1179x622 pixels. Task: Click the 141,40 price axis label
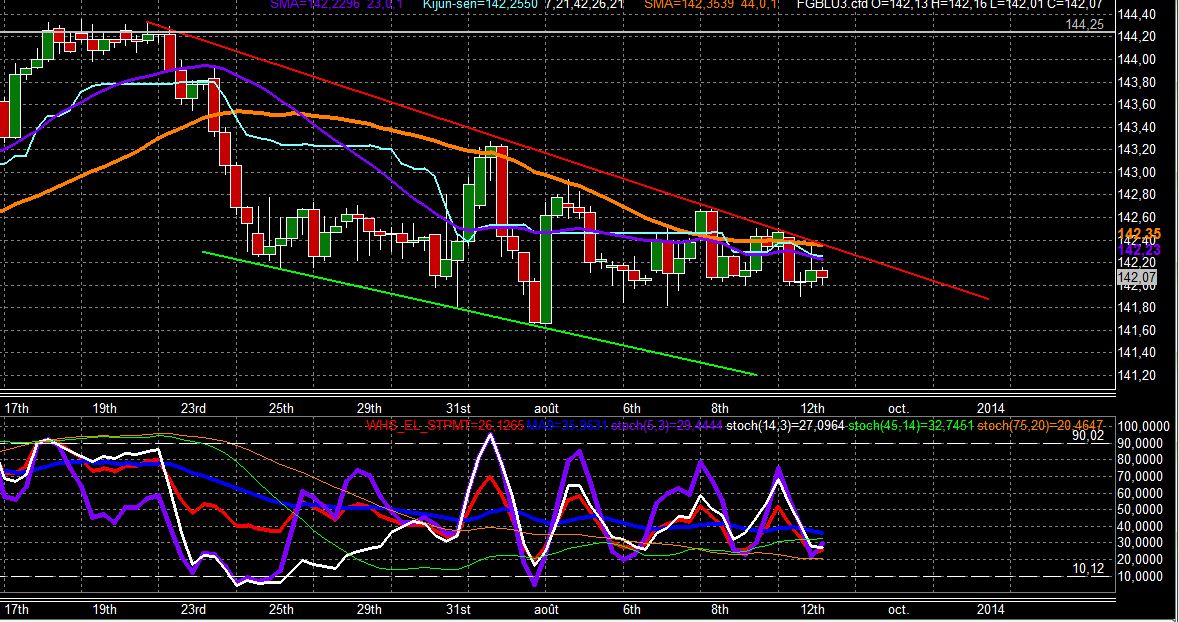click(x=1138, y=353)
